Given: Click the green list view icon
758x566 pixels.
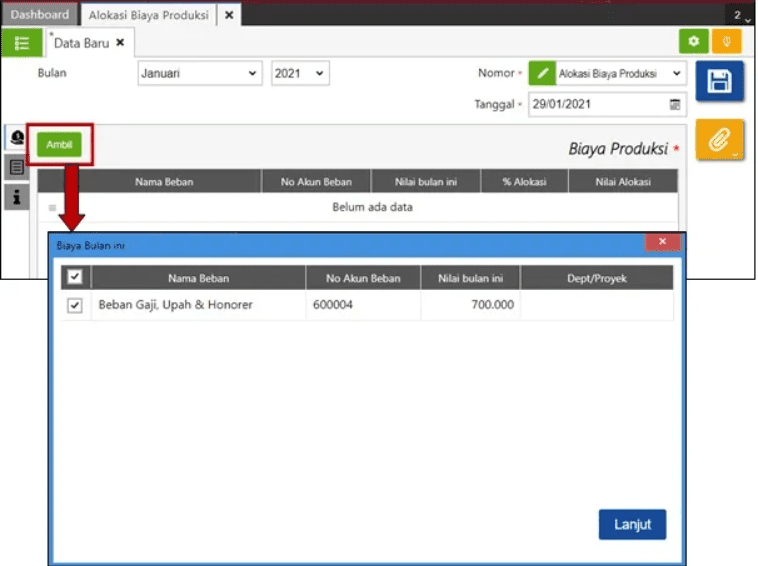Looking at the screenshot, I should point(22,43).
